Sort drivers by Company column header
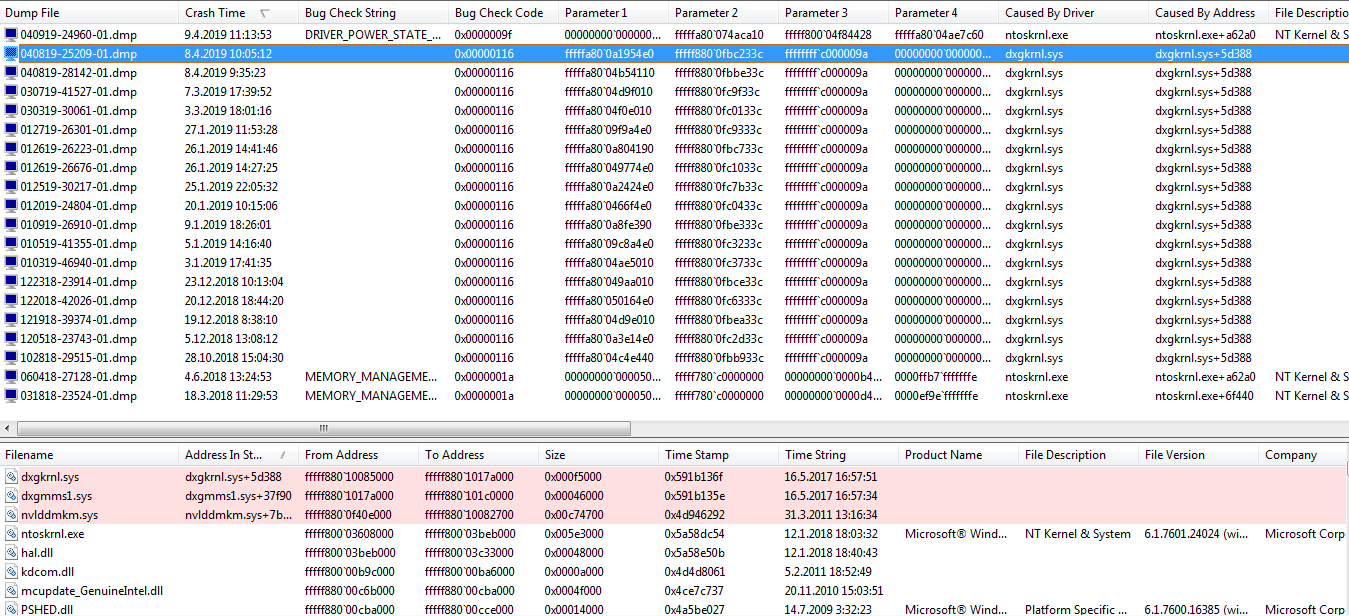 (1304, 455)
